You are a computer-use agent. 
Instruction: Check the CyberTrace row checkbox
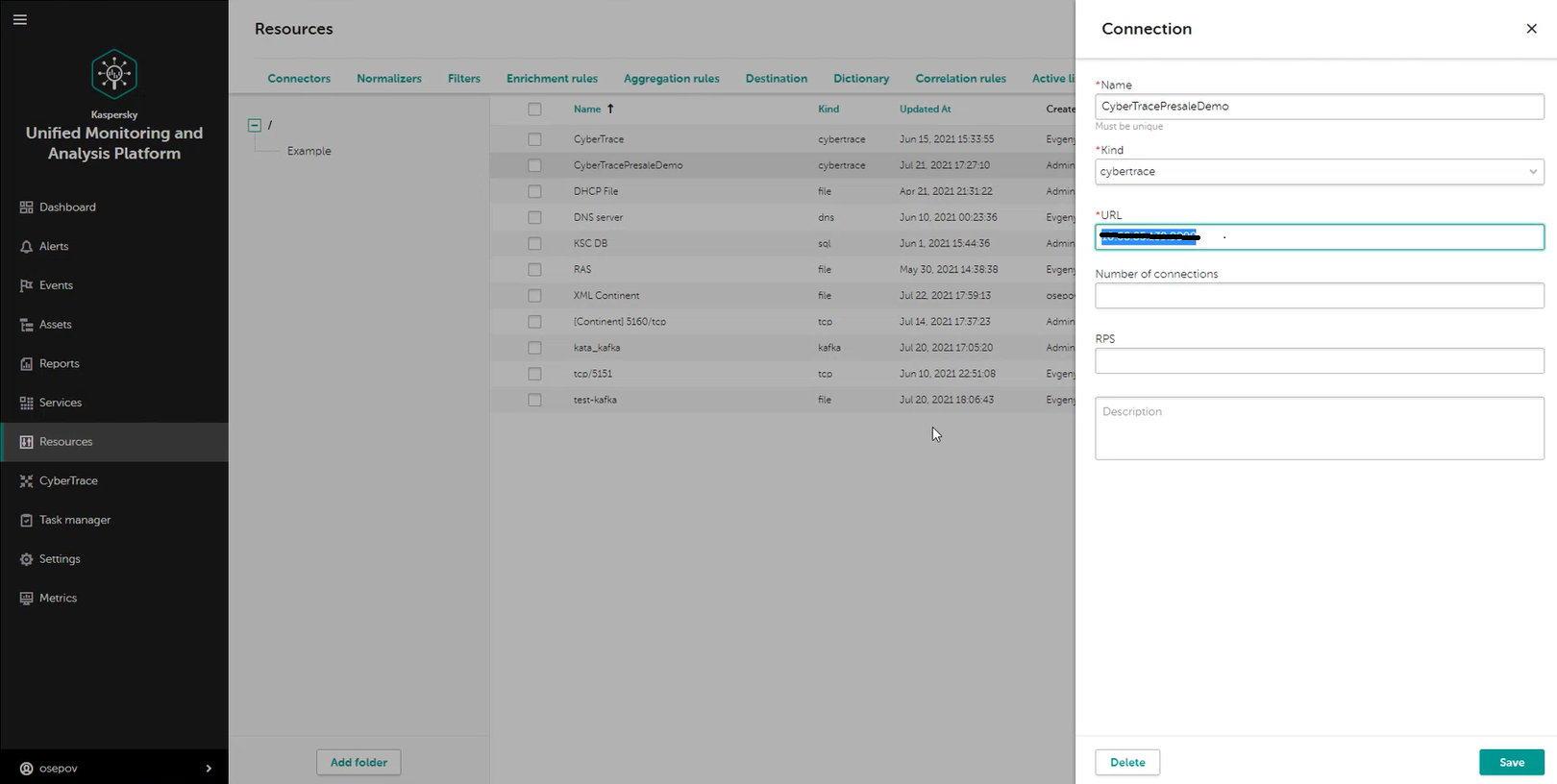[x=534, y=139]
